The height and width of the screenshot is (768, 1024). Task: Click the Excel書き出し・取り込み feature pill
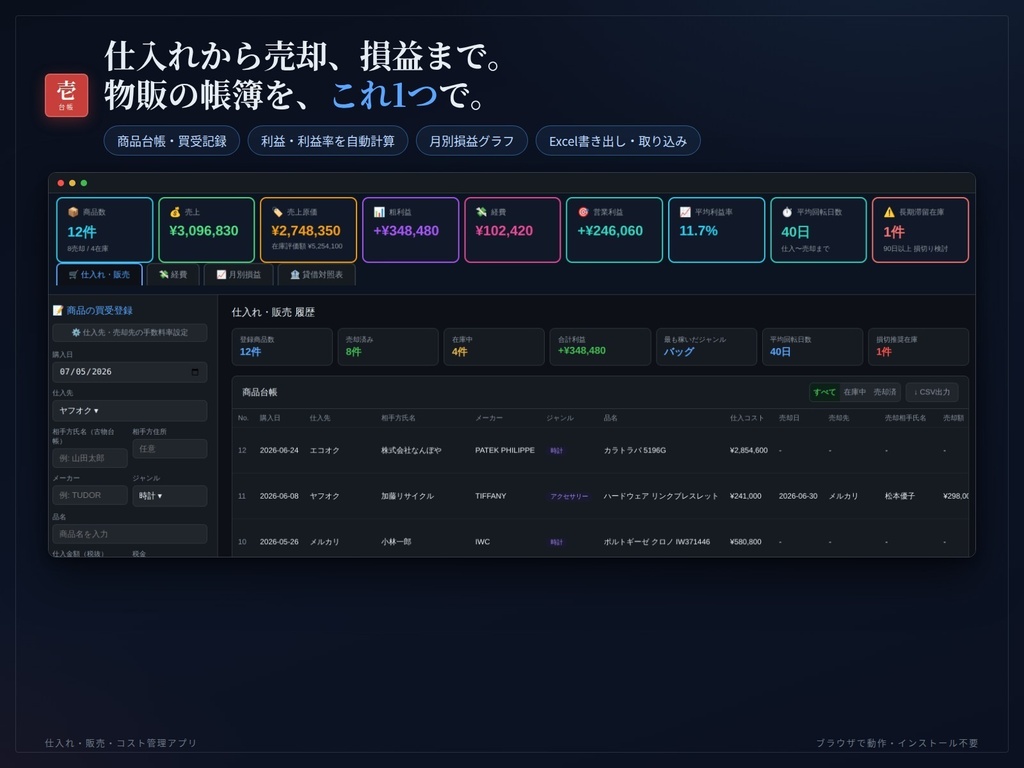click(618, 141)
